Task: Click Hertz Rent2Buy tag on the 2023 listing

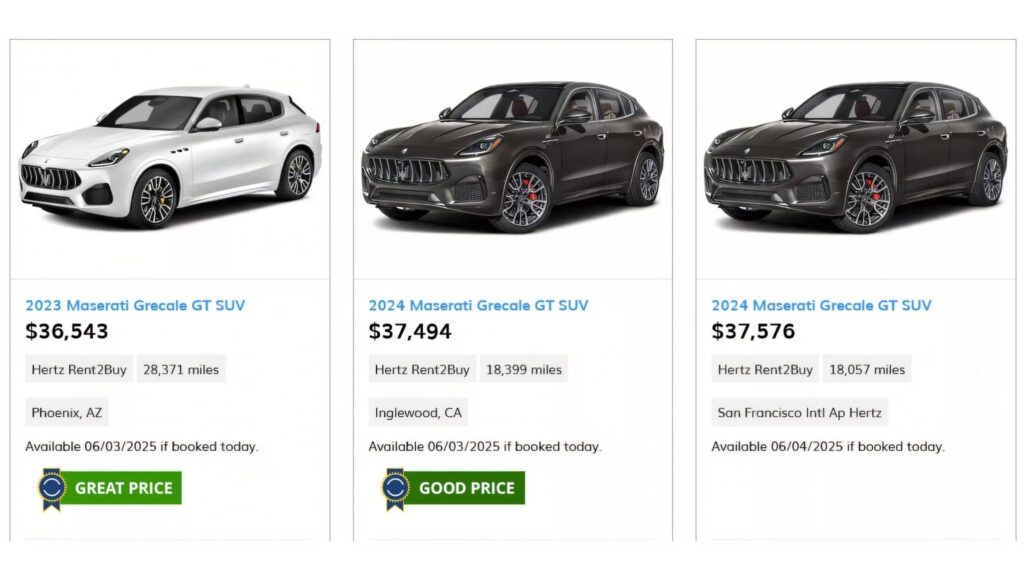Action: point(79,369)
